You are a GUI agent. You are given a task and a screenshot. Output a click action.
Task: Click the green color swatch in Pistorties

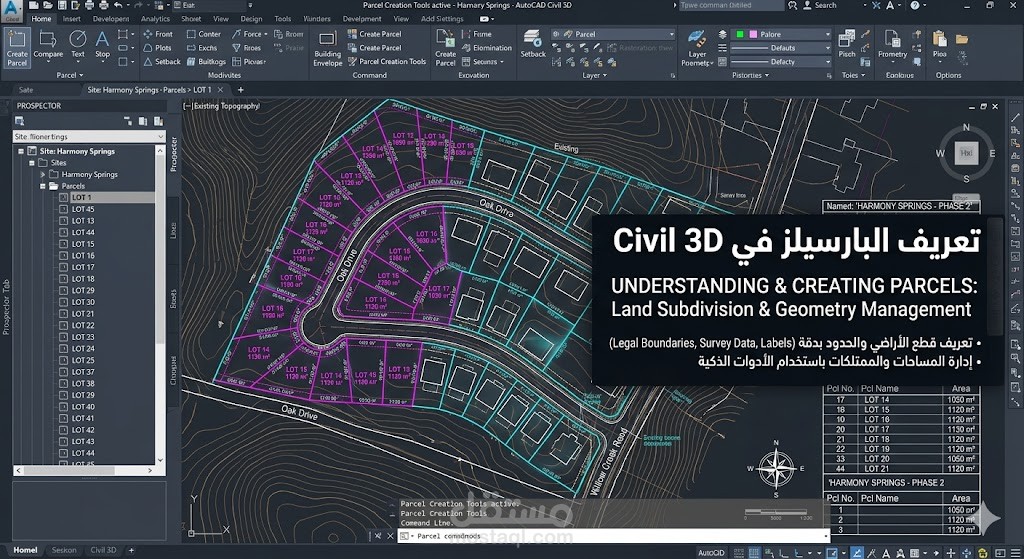click(x=740, y=34)
